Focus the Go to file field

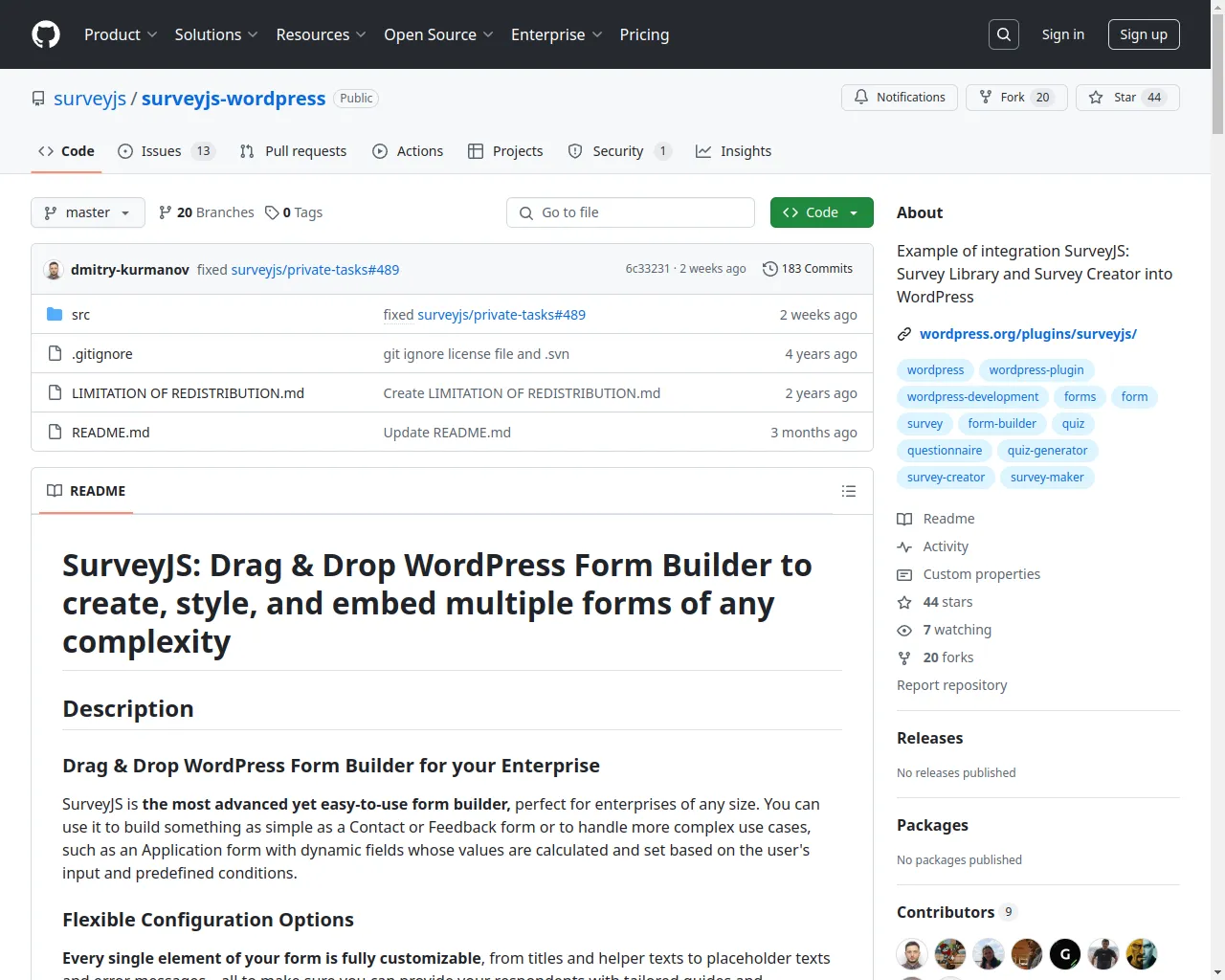631,212
